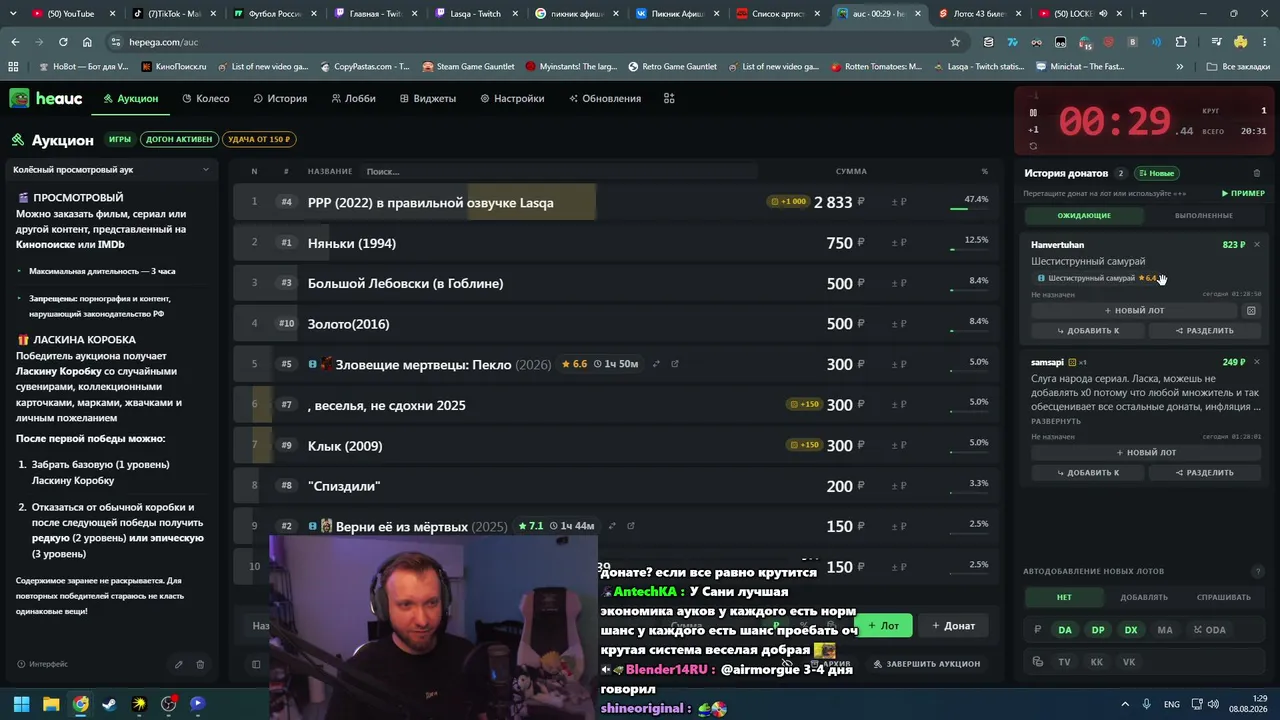Create a new lot from samsapi's donation

pos(1146,453)
